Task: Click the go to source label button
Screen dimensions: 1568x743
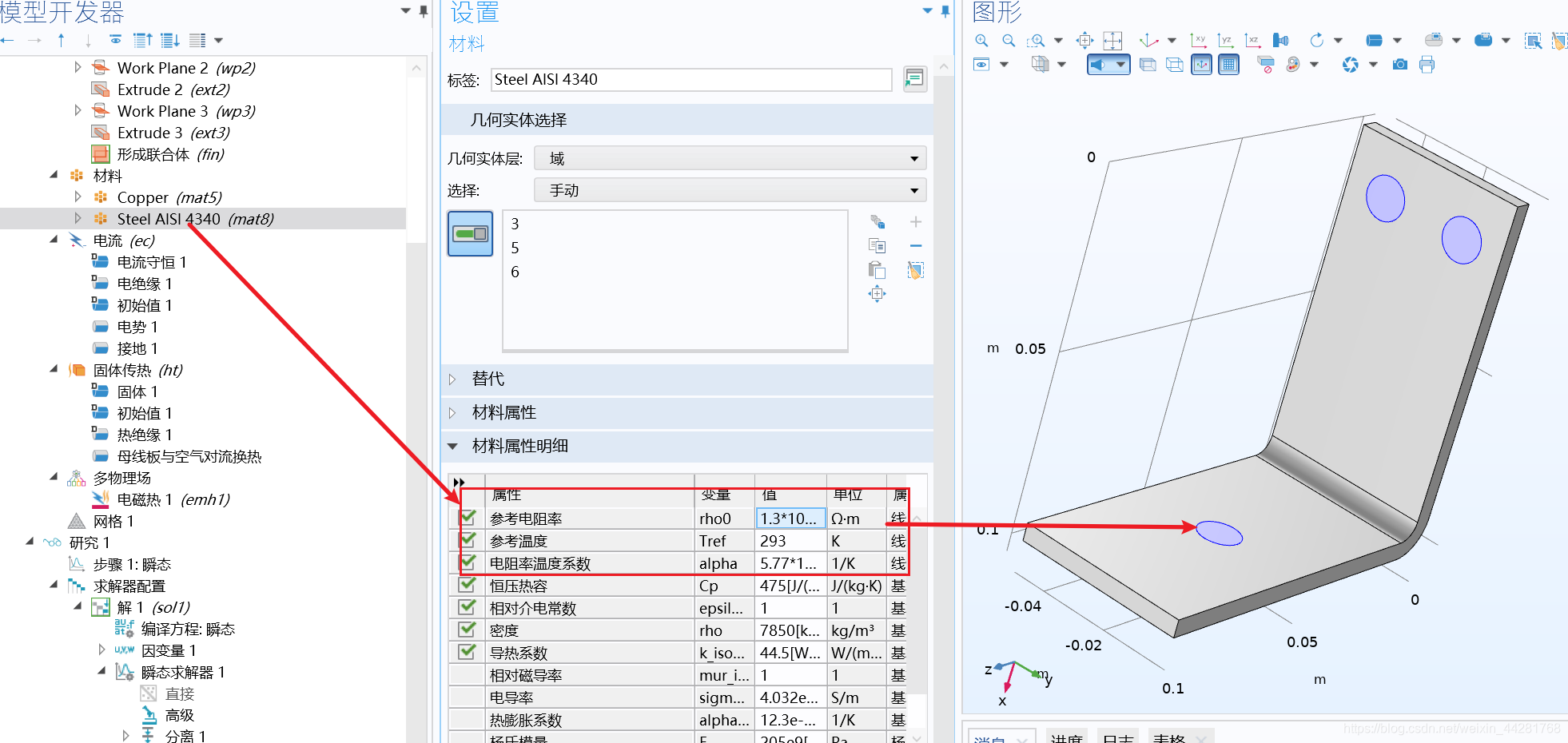Action: pos(914,78)
